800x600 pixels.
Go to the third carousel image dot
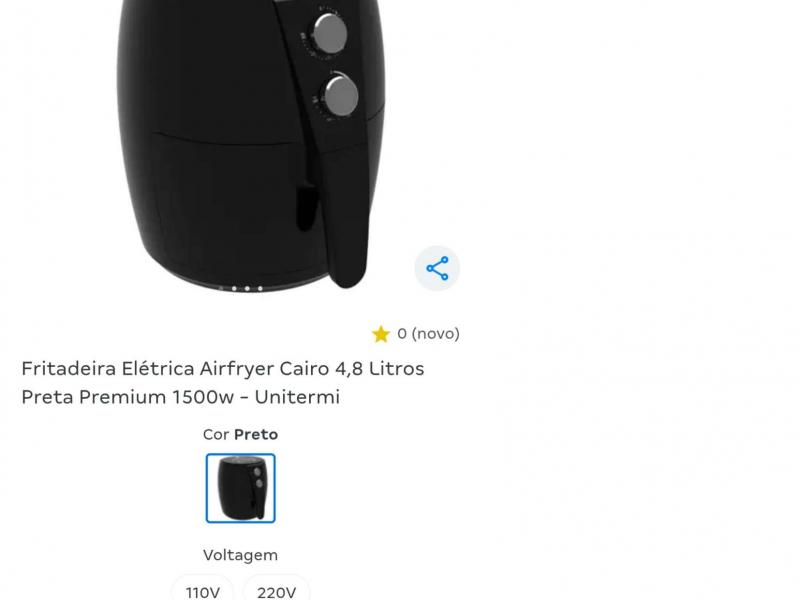coord(247,289)
